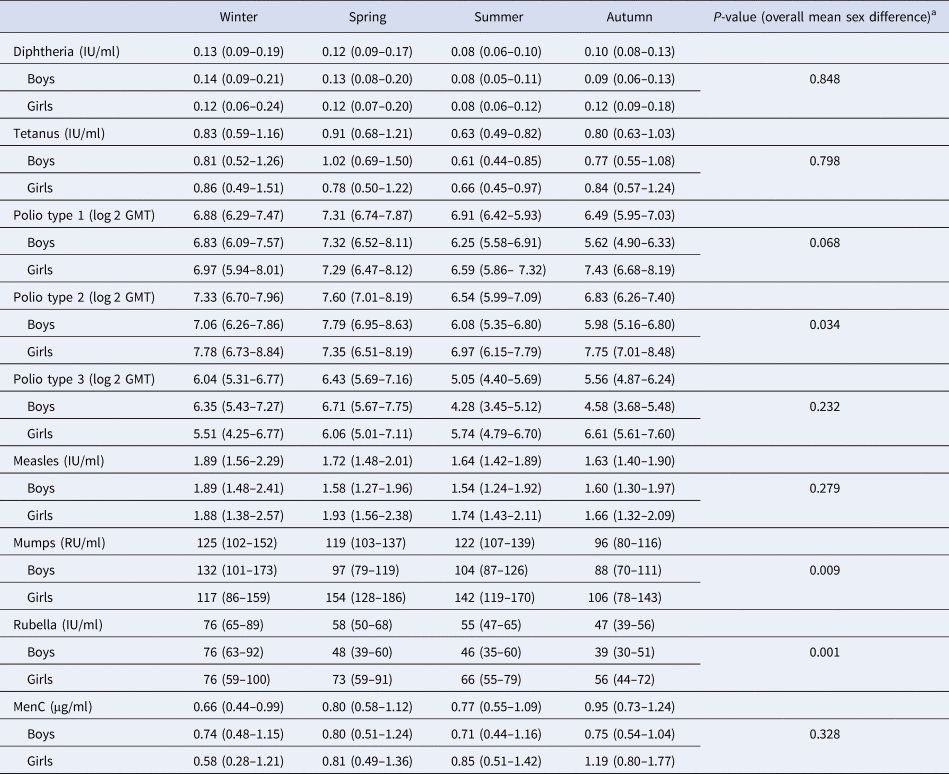Screen dimensions: 949x774
Task: Select the Mumps (RU/ml) row label
Action: pos(59,542)
